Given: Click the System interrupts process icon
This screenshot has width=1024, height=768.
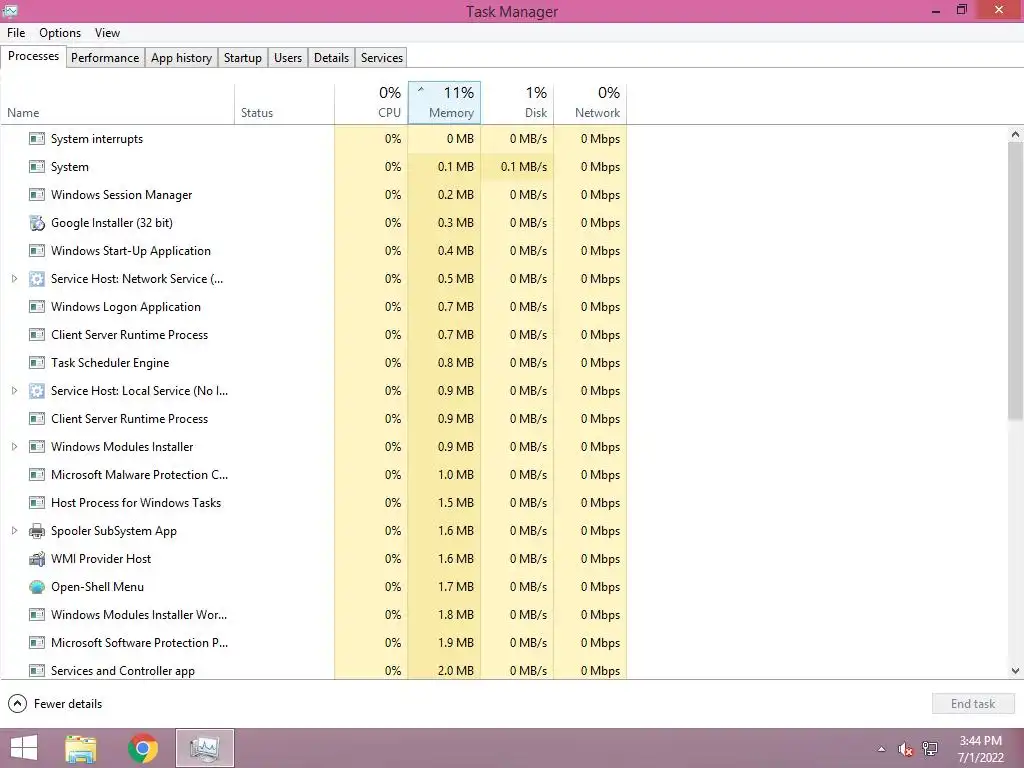Looking at the screenshot, I should [x=37, y=139].
